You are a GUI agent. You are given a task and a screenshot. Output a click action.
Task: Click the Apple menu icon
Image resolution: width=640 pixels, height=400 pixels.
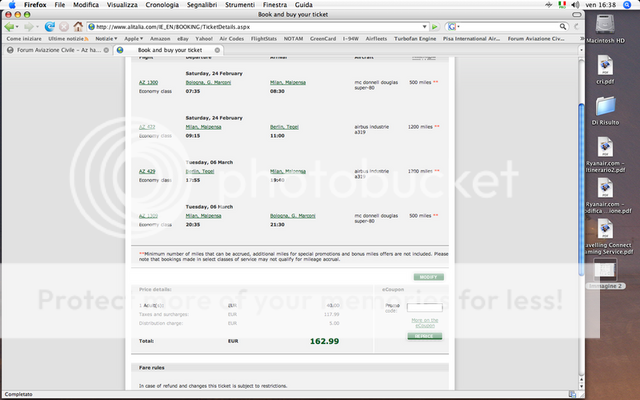pyautogui.click(x=10, y=5)
